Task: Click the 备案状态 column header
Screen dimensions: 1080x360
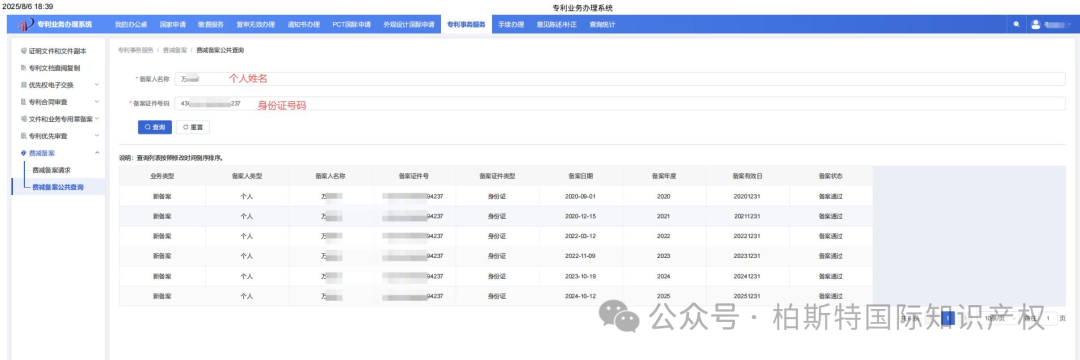Action: coord(831,176)
